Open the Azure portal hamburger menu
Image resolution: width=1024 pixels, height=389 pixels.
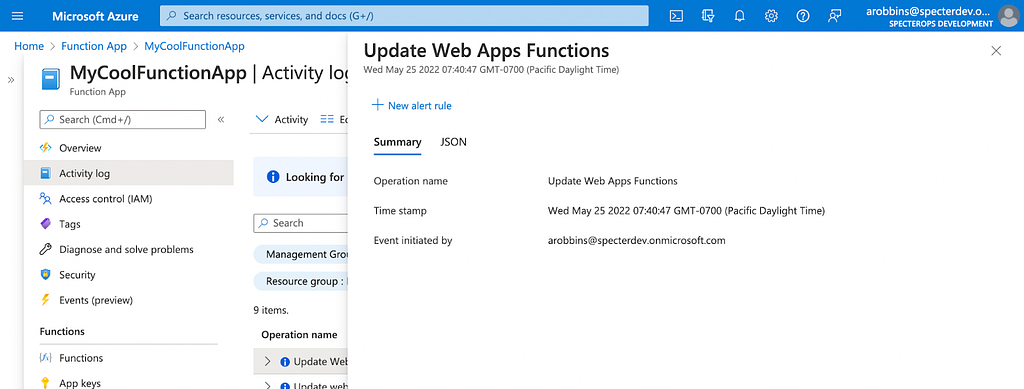(x=18, y=16)
